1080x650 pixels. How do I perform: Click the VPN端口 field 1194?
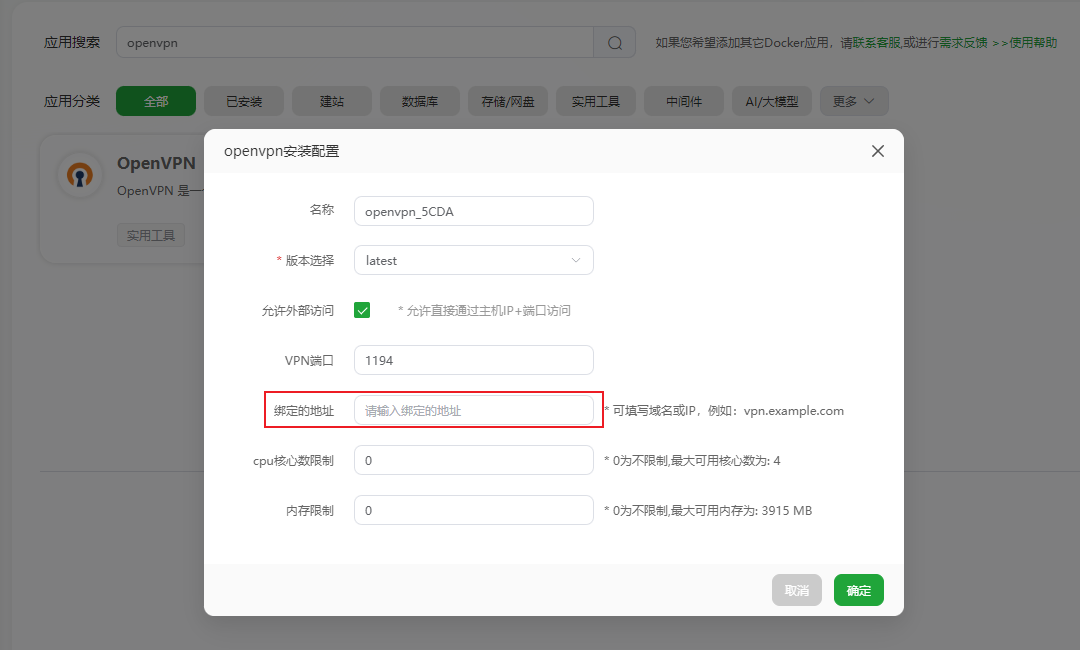tap(474, 360)
